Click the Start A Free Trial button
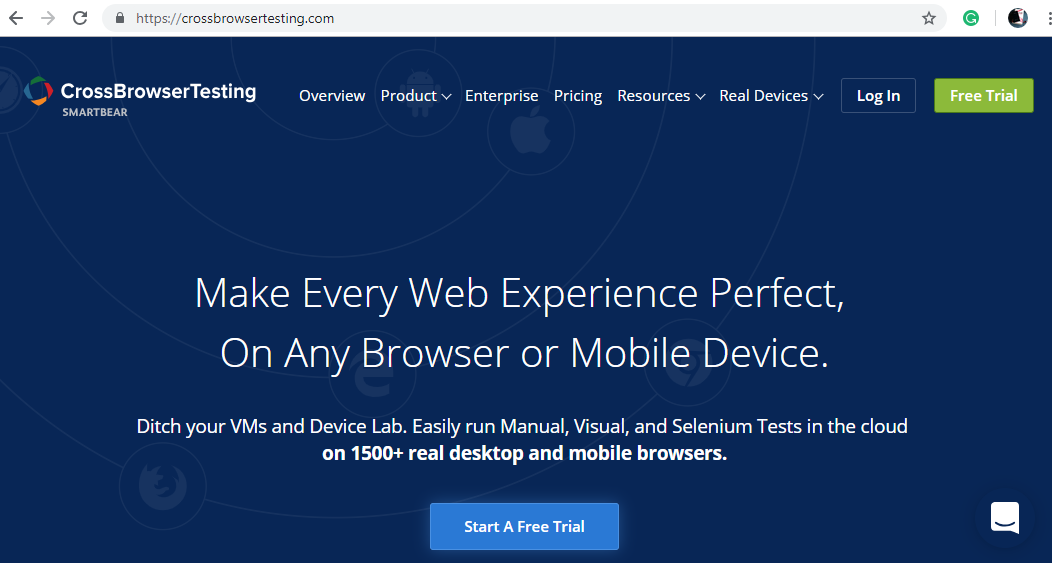 point(524,527)
